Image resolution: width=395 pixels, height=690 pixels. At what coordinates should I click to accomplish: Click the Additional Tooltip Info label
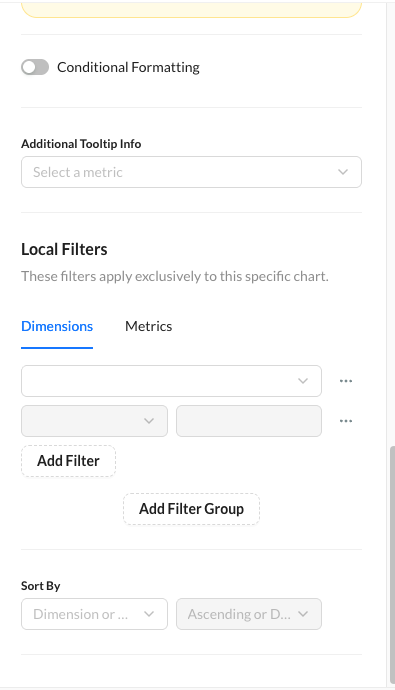point(81,144)
